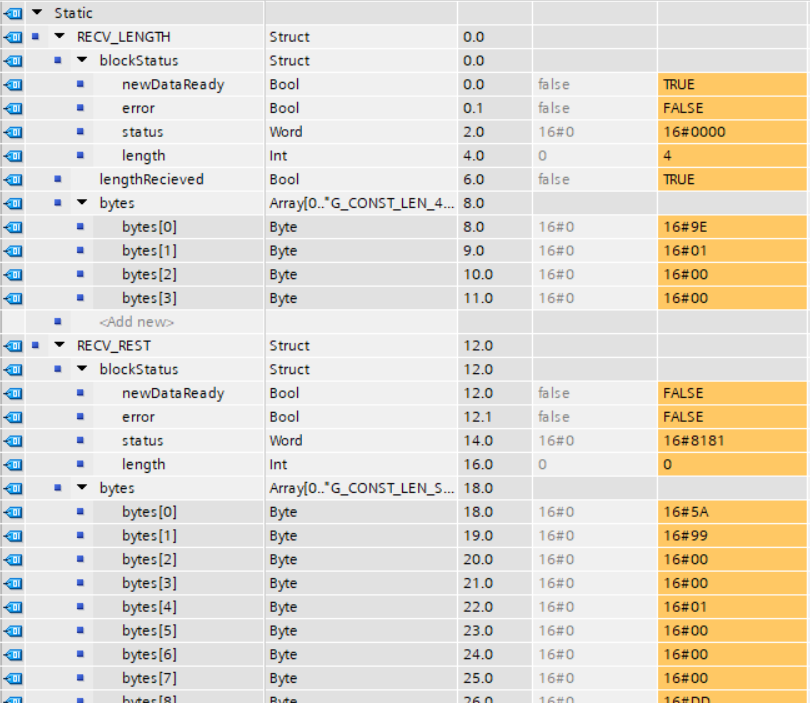
Task: Collapse blockStatus at offset 12.0
Action: click(x=82, y=369)
